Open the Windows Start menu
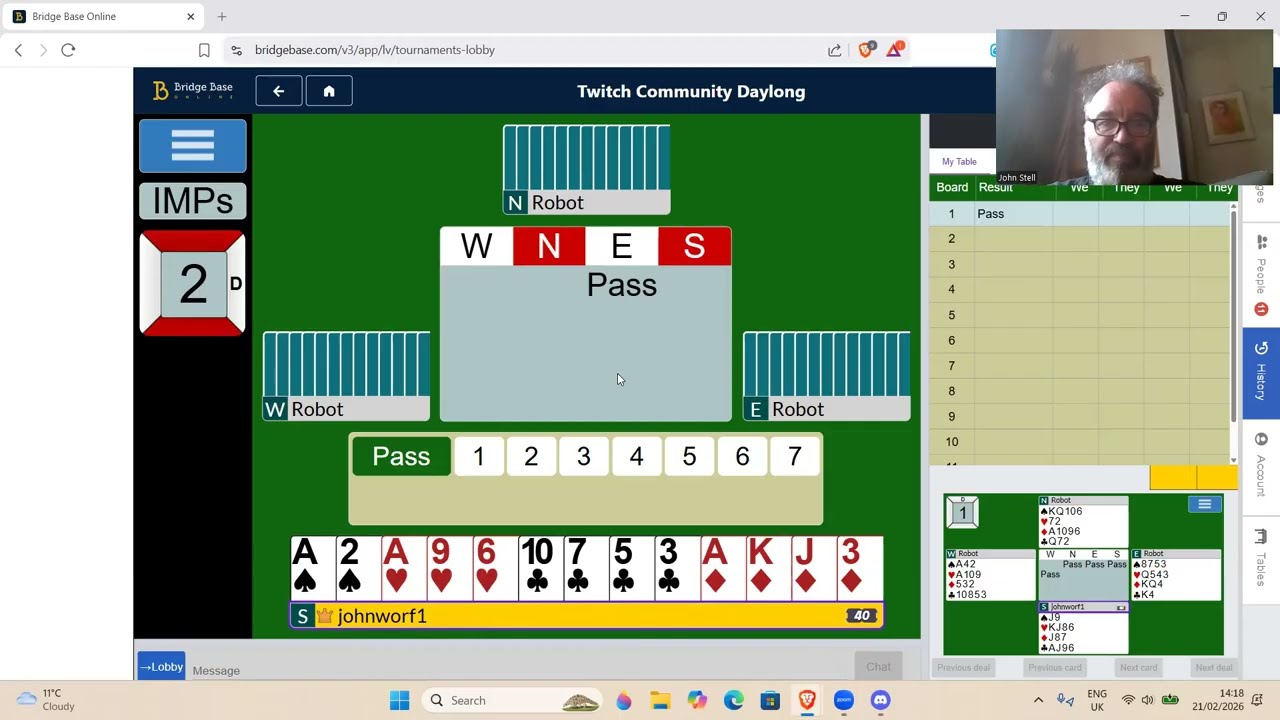The width and height of the screenshot is (1280, 720). coord(400,700)
